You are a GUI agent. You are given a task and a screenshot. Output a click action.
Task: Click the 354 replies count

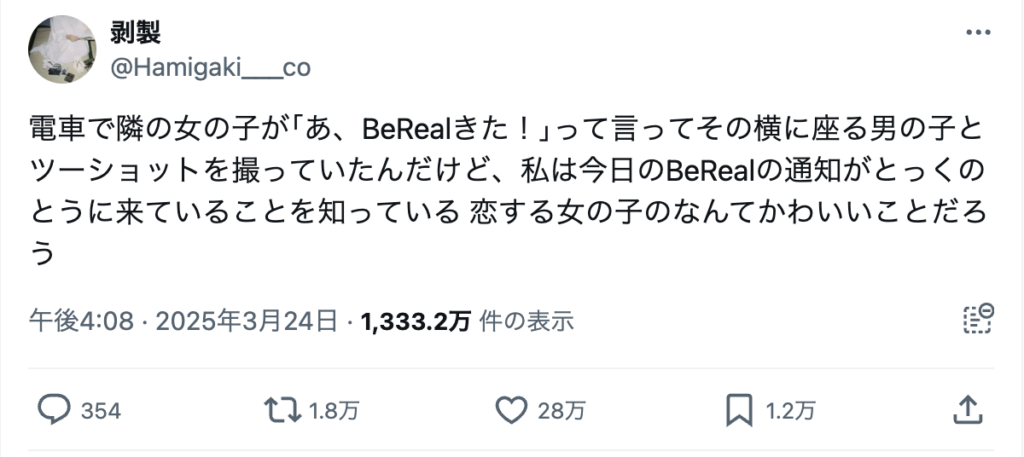[x=100, y=410]
